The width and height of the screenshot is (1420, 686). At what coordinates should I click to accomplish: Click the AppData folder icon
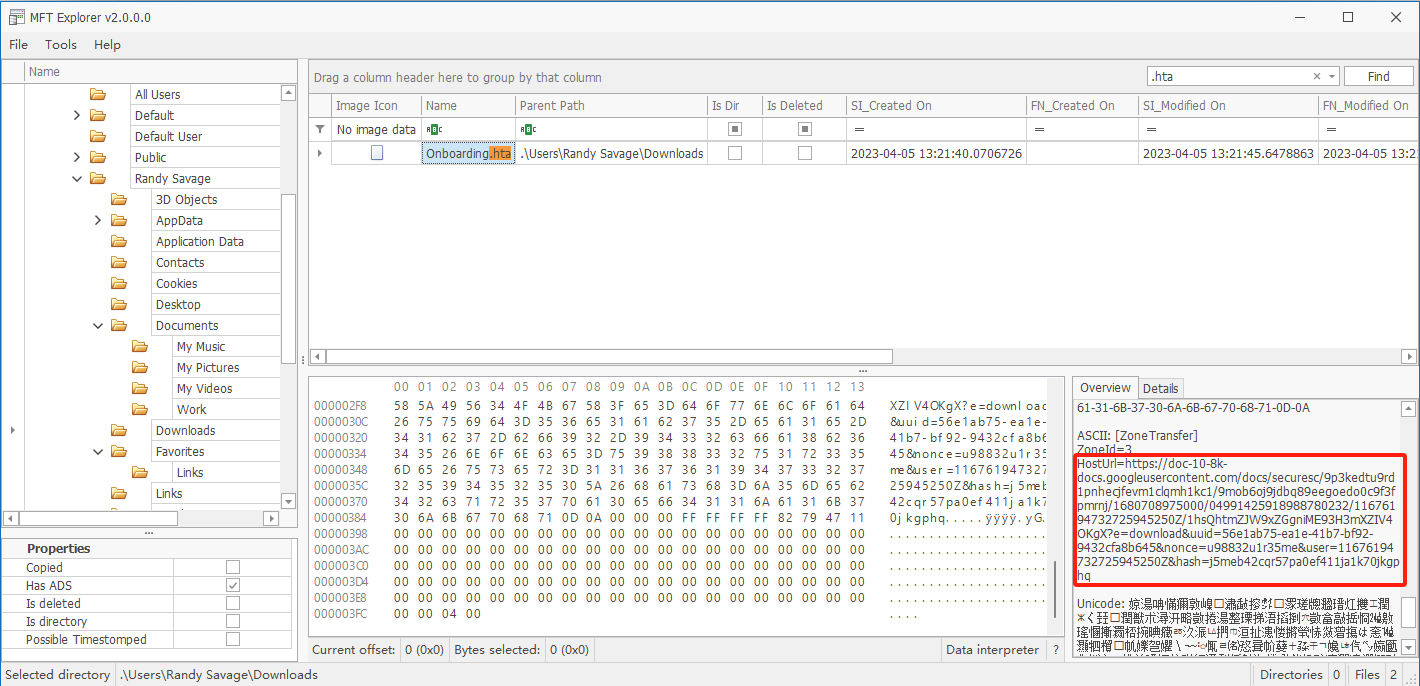coord(118,220)
